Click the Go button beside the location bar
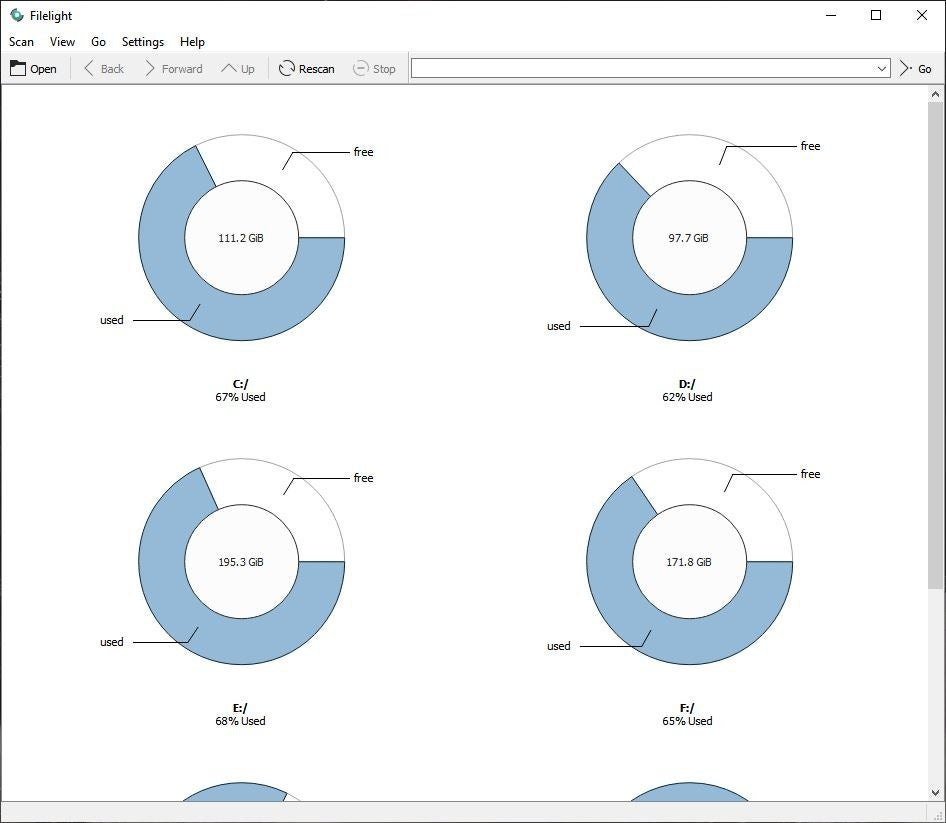 [x=916, y=69]
